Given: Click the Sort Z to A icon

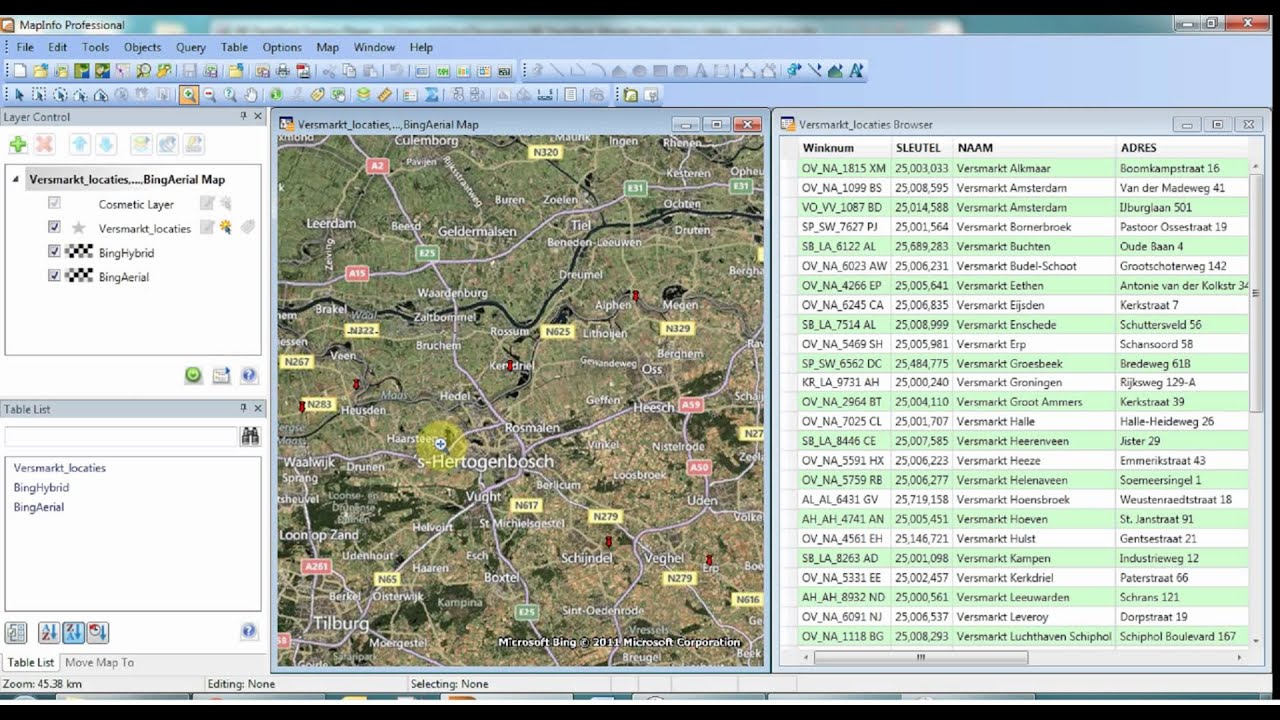Looking at the screenshot, I should point(73,632).
